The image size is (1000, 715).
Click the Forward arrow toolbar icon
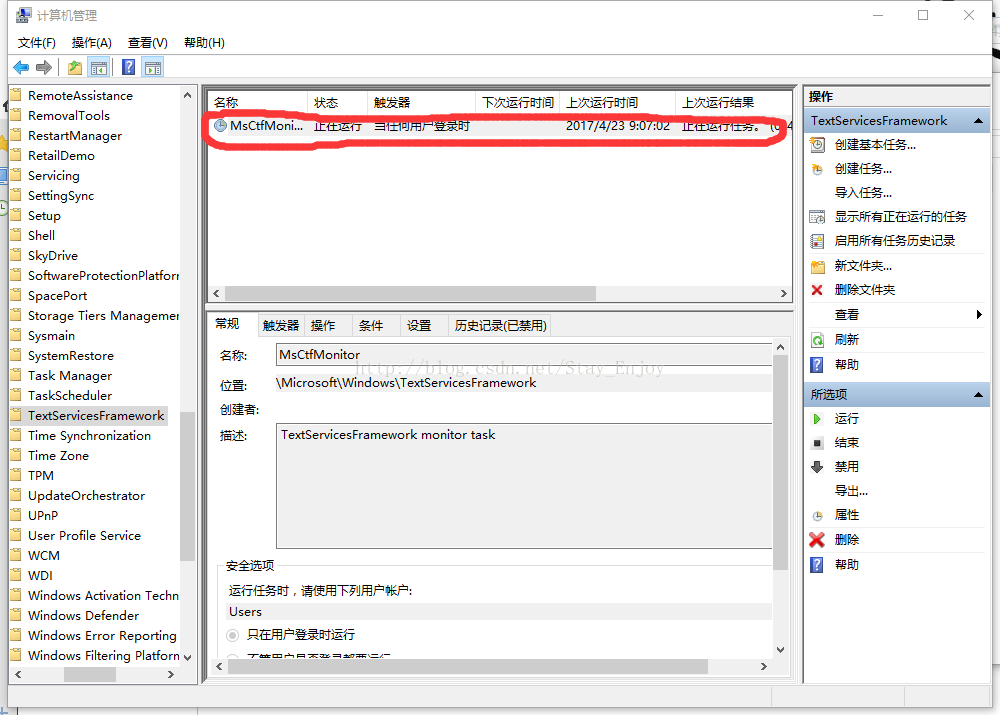coord(44,67)
